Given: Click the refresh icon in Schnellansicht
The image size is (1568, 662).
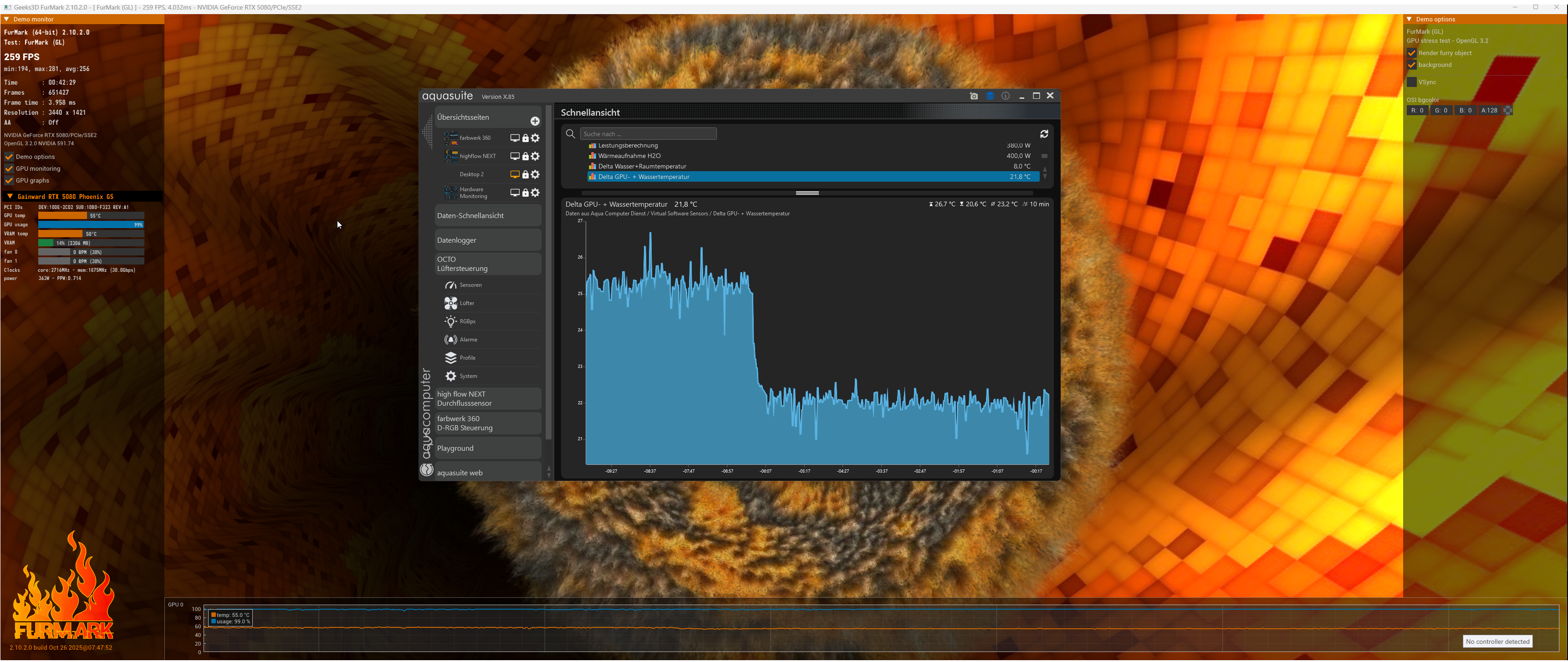Looking at the screenshot, I should [1044, 134].
